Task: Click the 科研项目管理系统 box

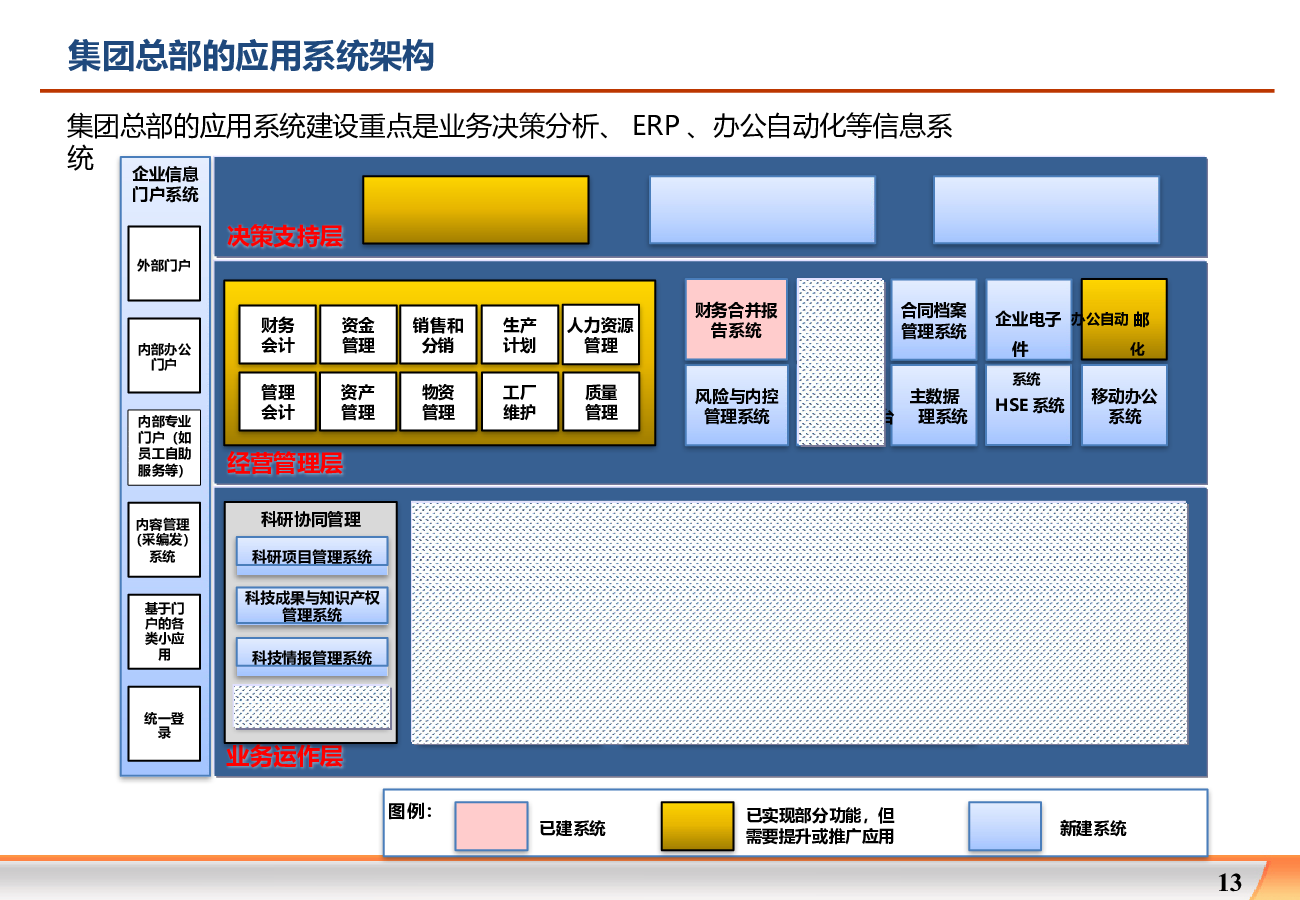Action: [x=312, y=556]
